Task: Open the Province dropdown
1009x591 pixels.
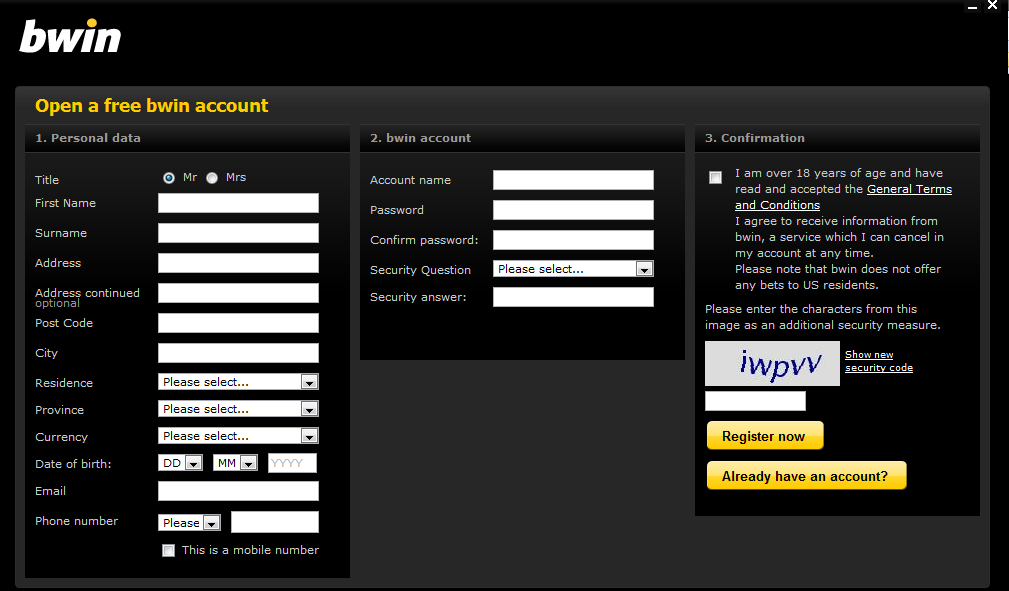Action: 310,408
